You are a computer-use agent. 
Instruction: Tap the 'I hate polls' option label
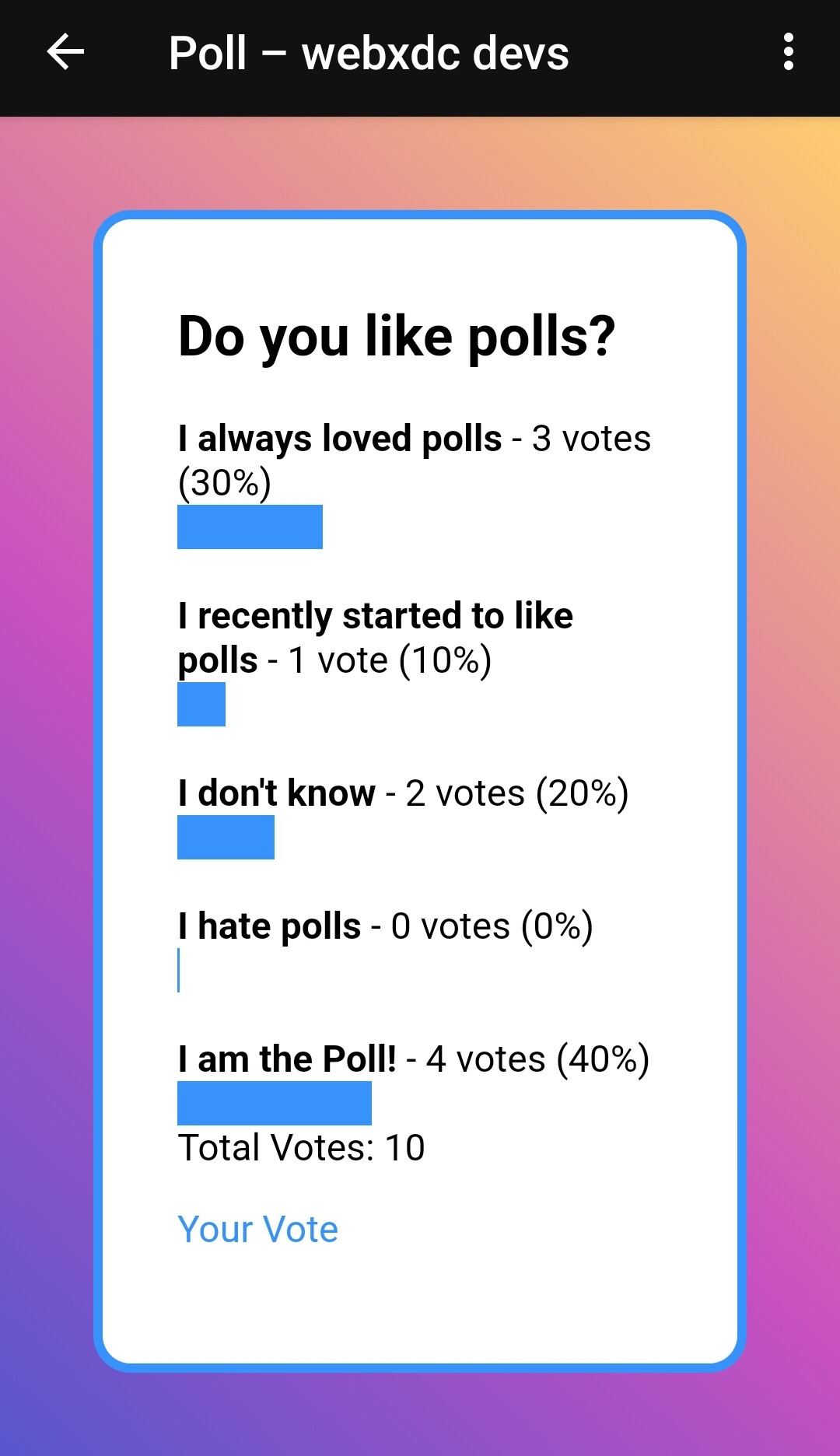point(269,926)
